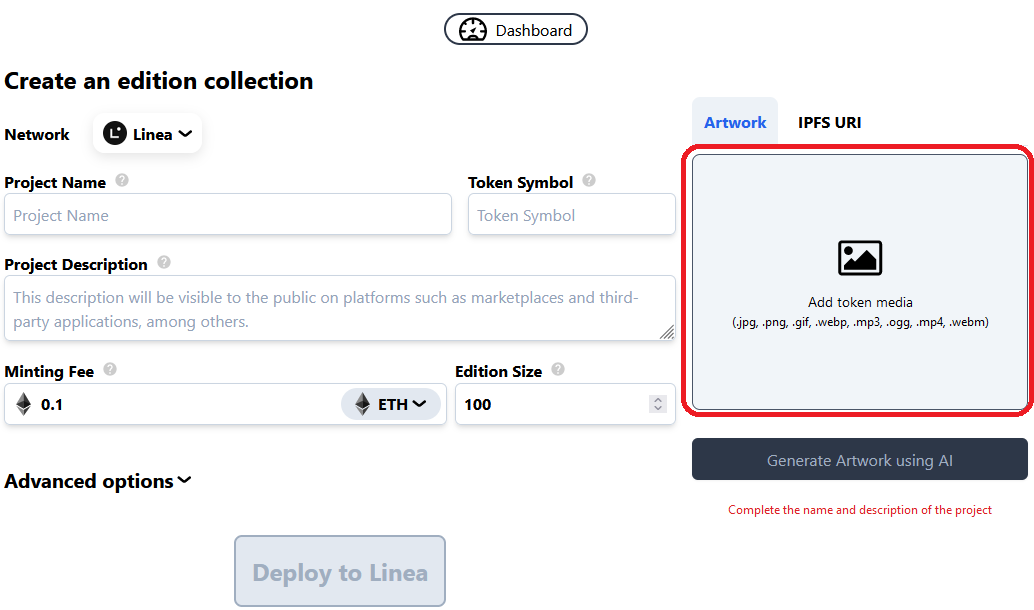Click the image placeholder icon for token media

tap(860, 258)
